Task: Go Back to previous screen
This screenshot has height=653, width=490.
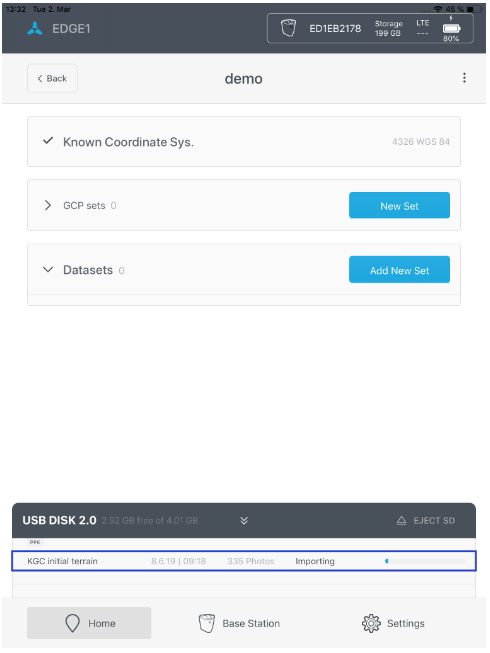Action: [x=52, y=78]
